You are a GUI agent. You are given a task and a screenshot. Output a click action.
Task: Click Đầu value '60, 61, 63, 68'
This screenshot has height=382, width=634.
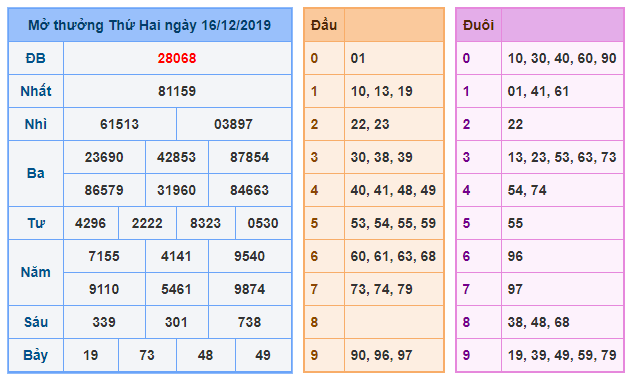[x=393, y=256]
